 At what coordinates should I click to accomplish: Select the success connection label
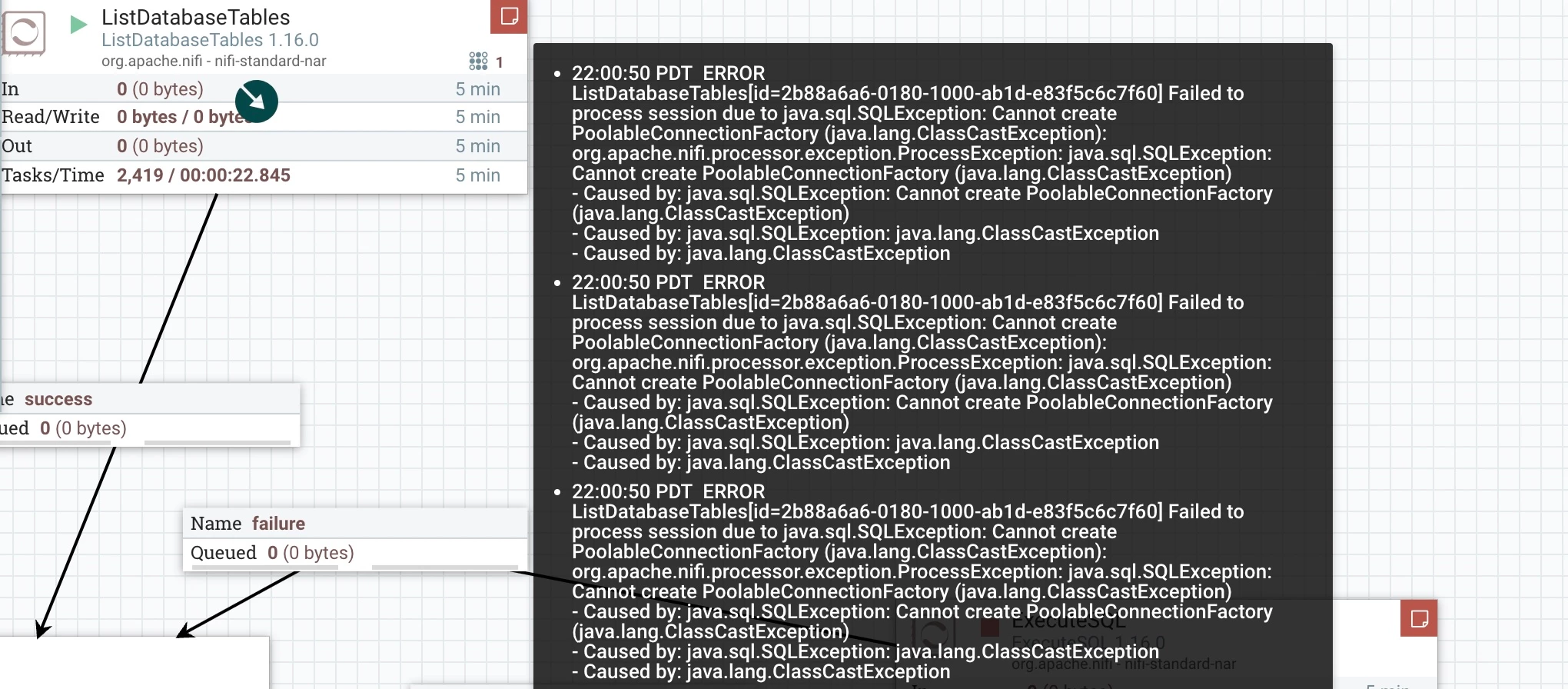[x=58, y=399]
